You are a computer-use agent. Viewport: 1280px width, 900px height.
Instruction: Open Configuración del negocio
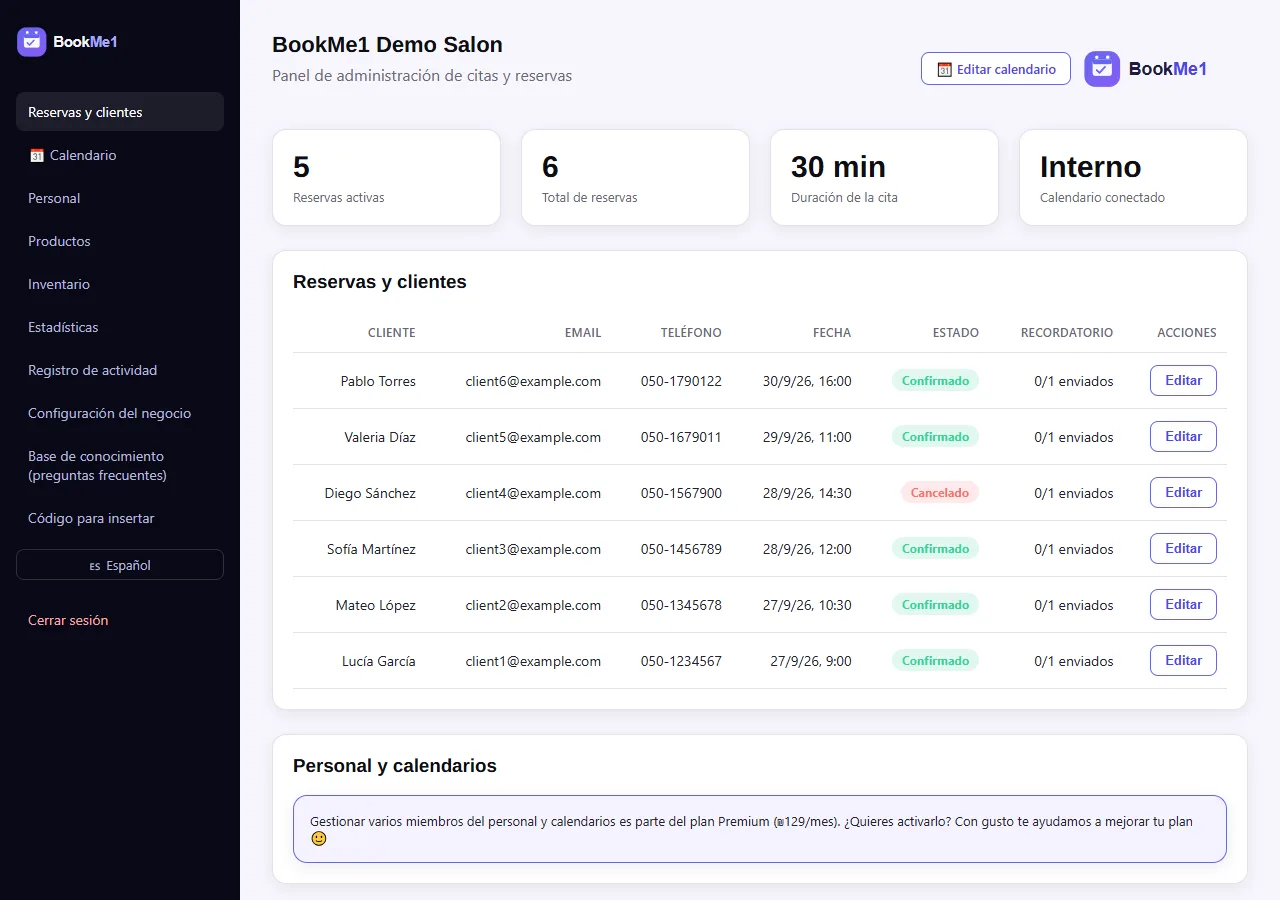120,413
